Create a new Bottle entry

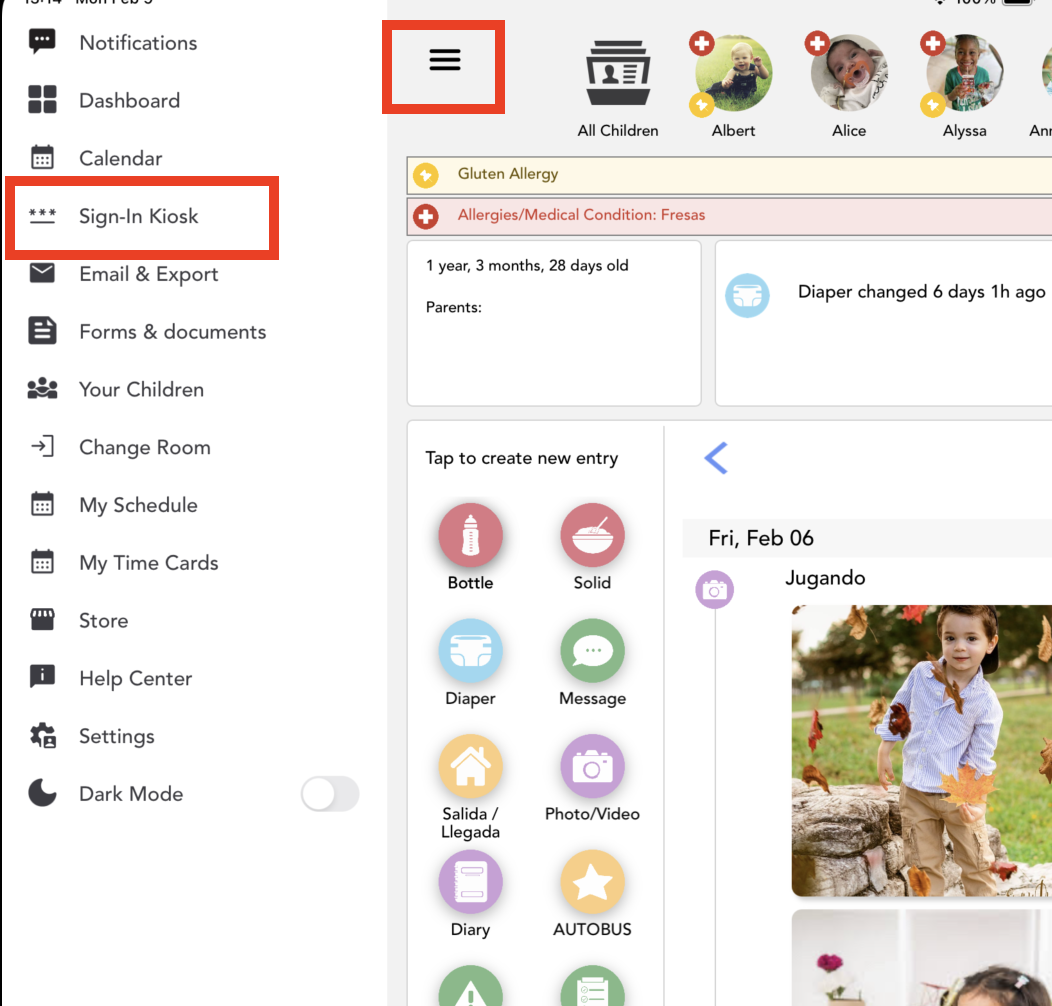(x=470, y=535)
